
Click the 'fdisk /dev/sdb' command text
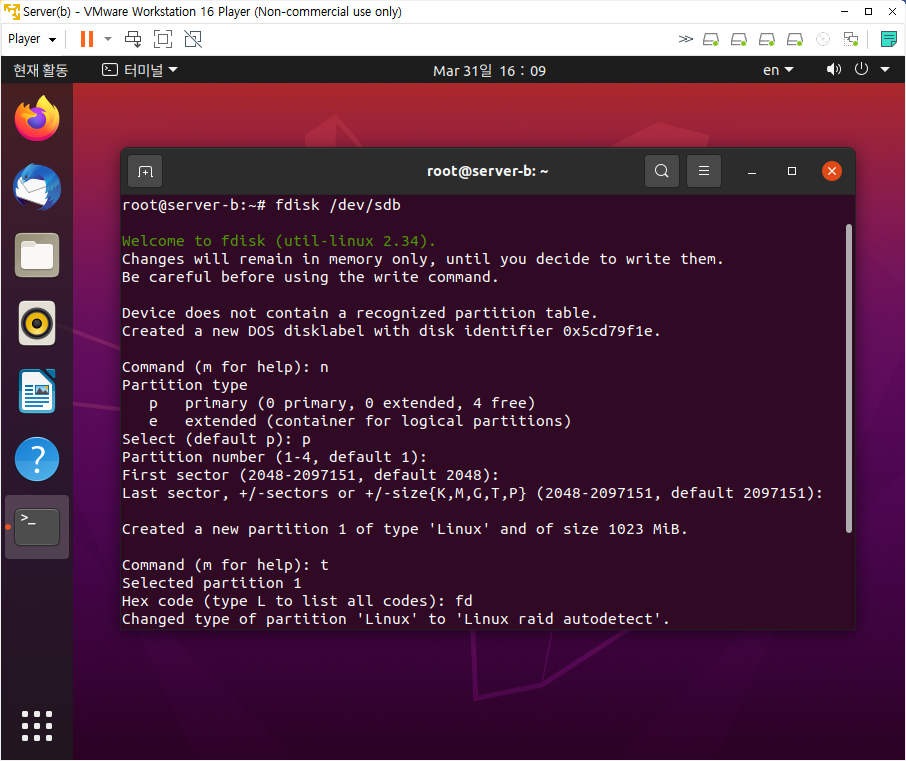pos(337,205)
